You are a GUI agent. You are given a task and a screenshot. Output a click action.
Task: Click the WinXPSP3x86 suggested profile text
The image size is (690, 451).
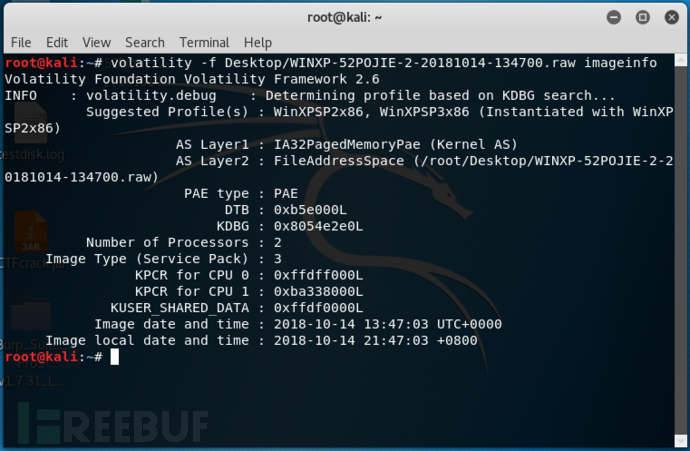pyautogui.click(x=424, y=112)
